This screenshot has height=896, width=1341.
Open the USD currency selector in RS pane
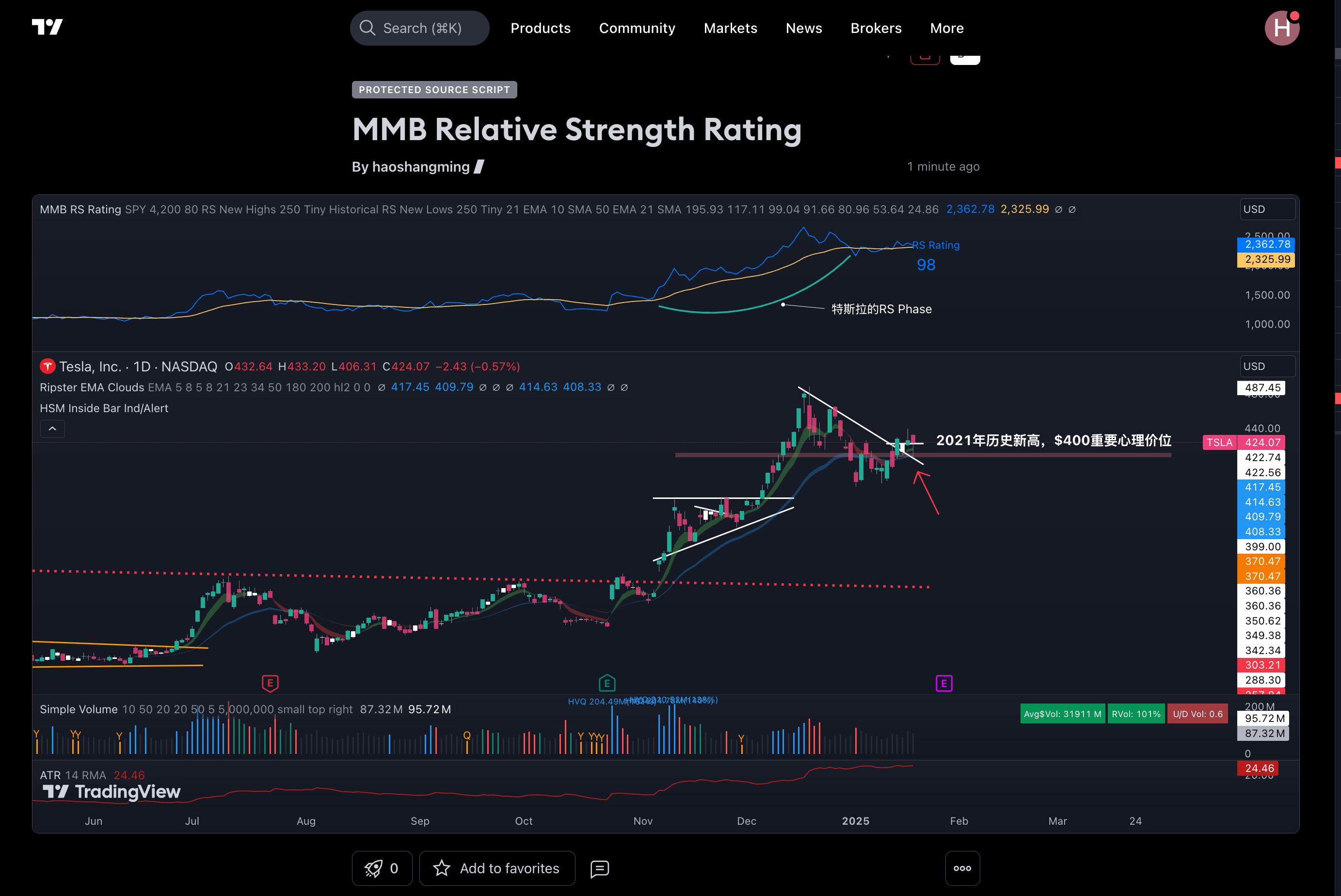click(1266, 209)
